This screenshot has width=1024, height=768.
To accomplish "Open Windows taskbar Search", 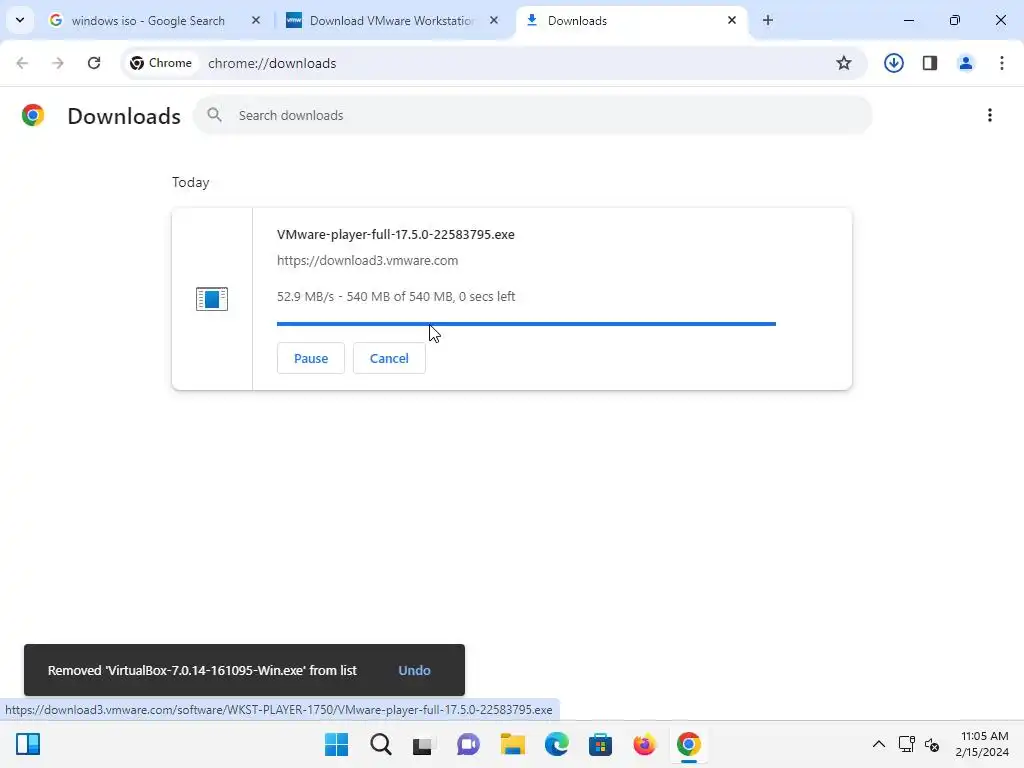I will tap(381, 744).
